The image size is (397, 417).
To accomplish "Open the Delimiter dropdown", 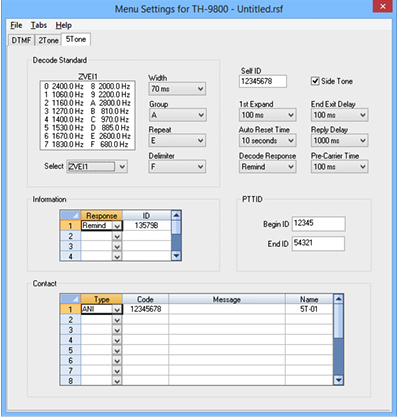I will point(177,167).
